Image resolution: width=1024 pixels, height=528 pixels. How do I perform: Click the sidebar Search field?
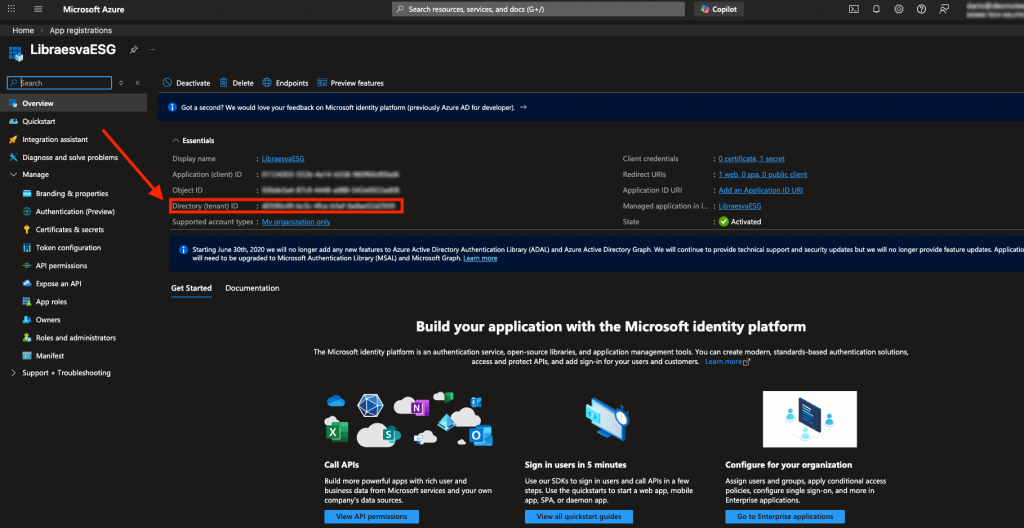click(x=59, y=83)
